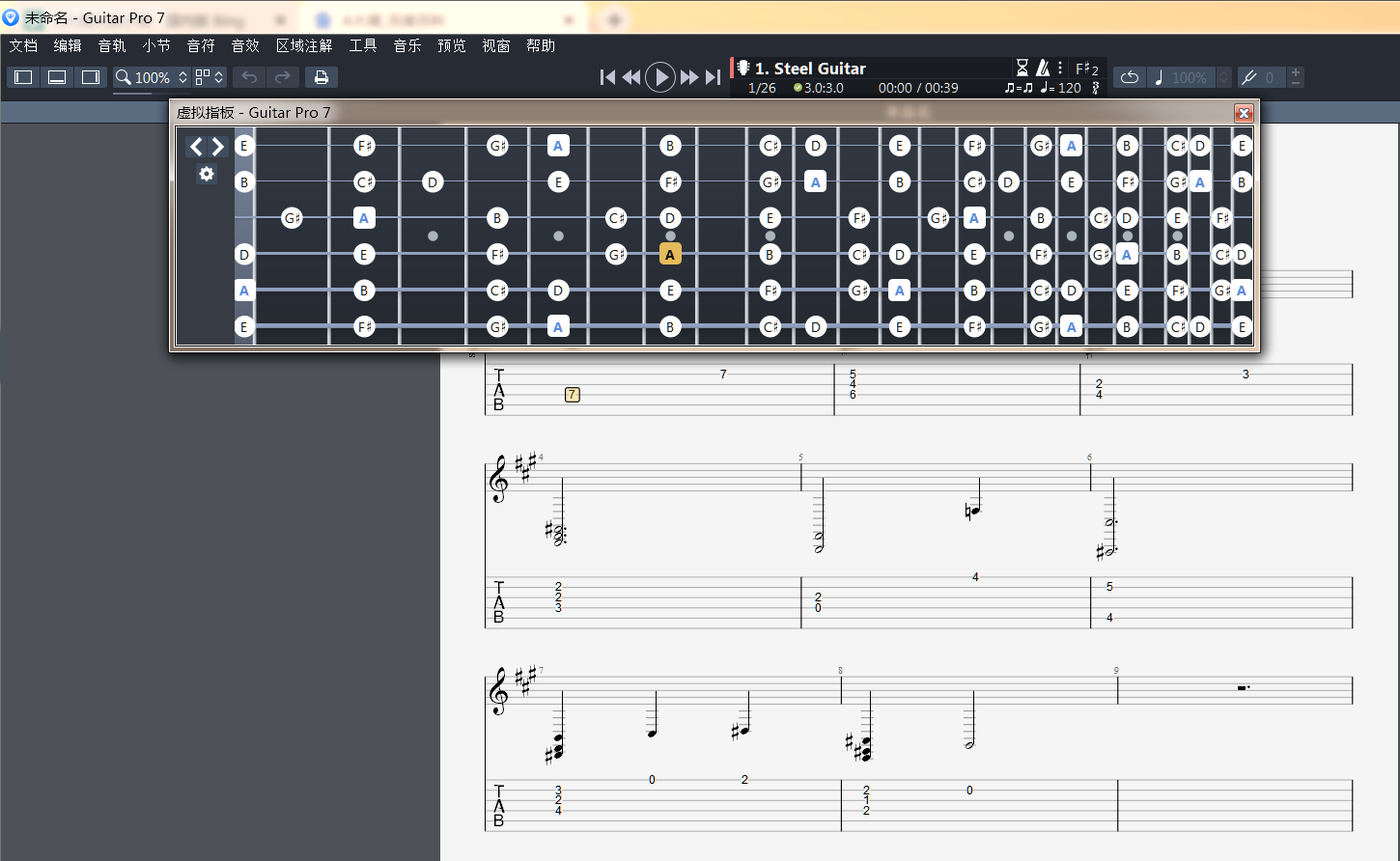Select the highlighted 7 in tablature

(573, 395)
